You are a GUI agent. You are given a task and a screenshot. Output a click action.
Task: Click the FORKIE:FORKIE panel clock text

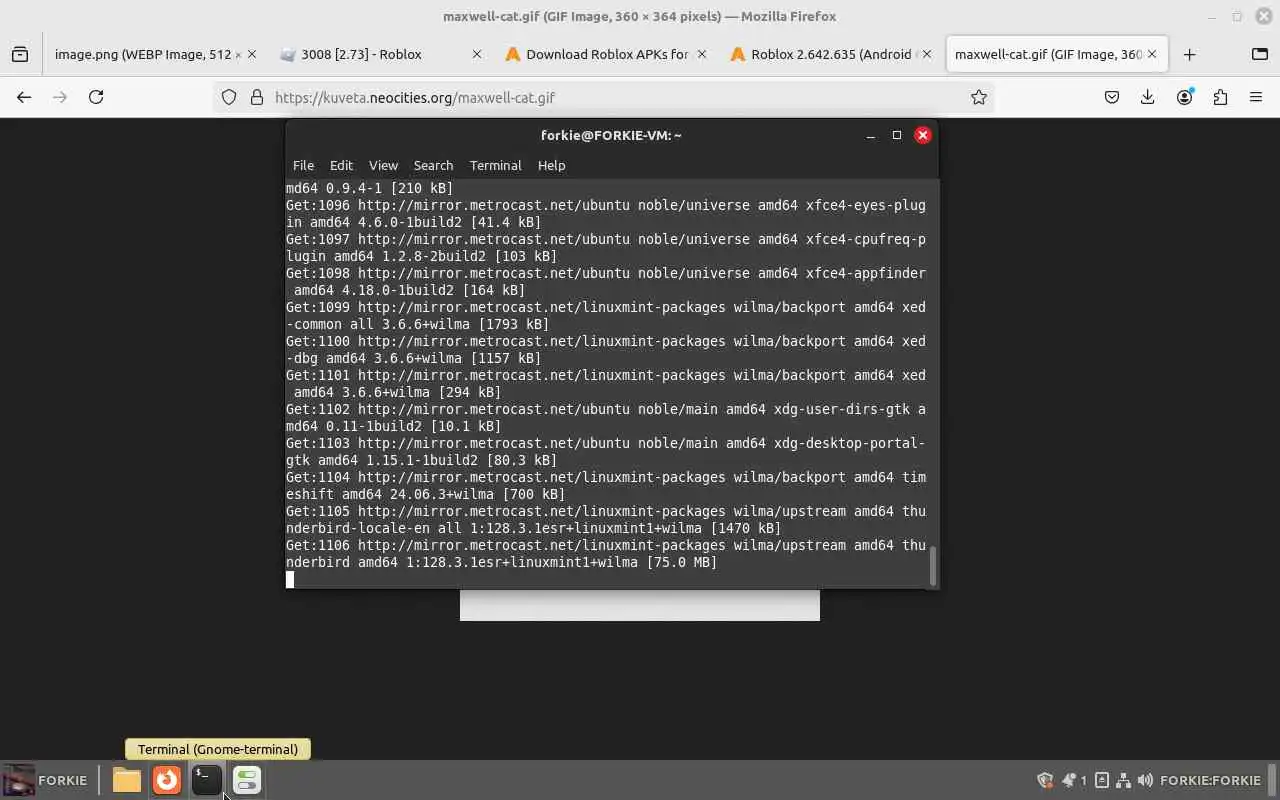click(1210, 780)
